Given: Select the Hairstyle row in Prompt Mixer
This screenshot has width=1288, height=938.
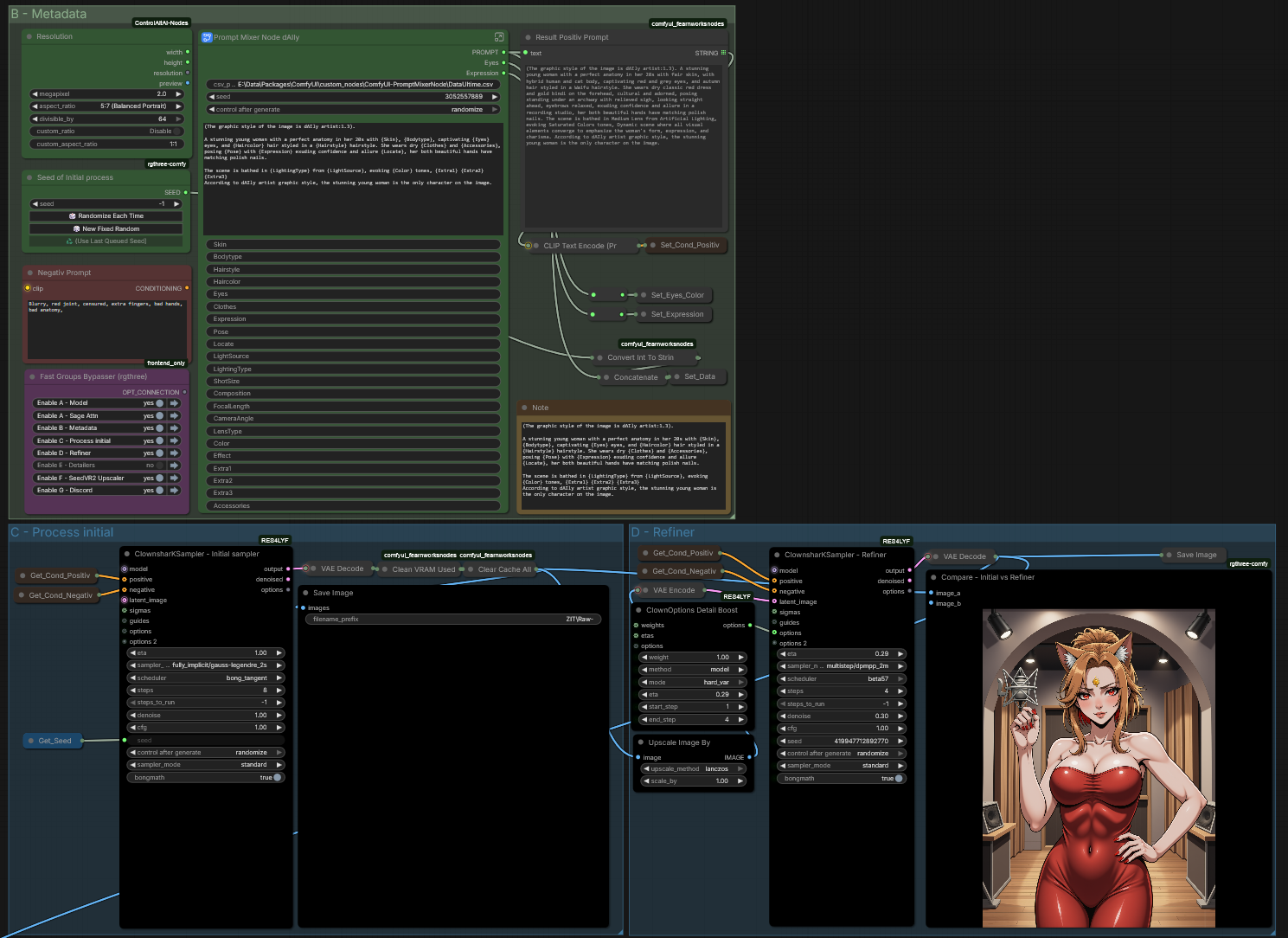Looking at the screenshot, I should click(353, 270).
